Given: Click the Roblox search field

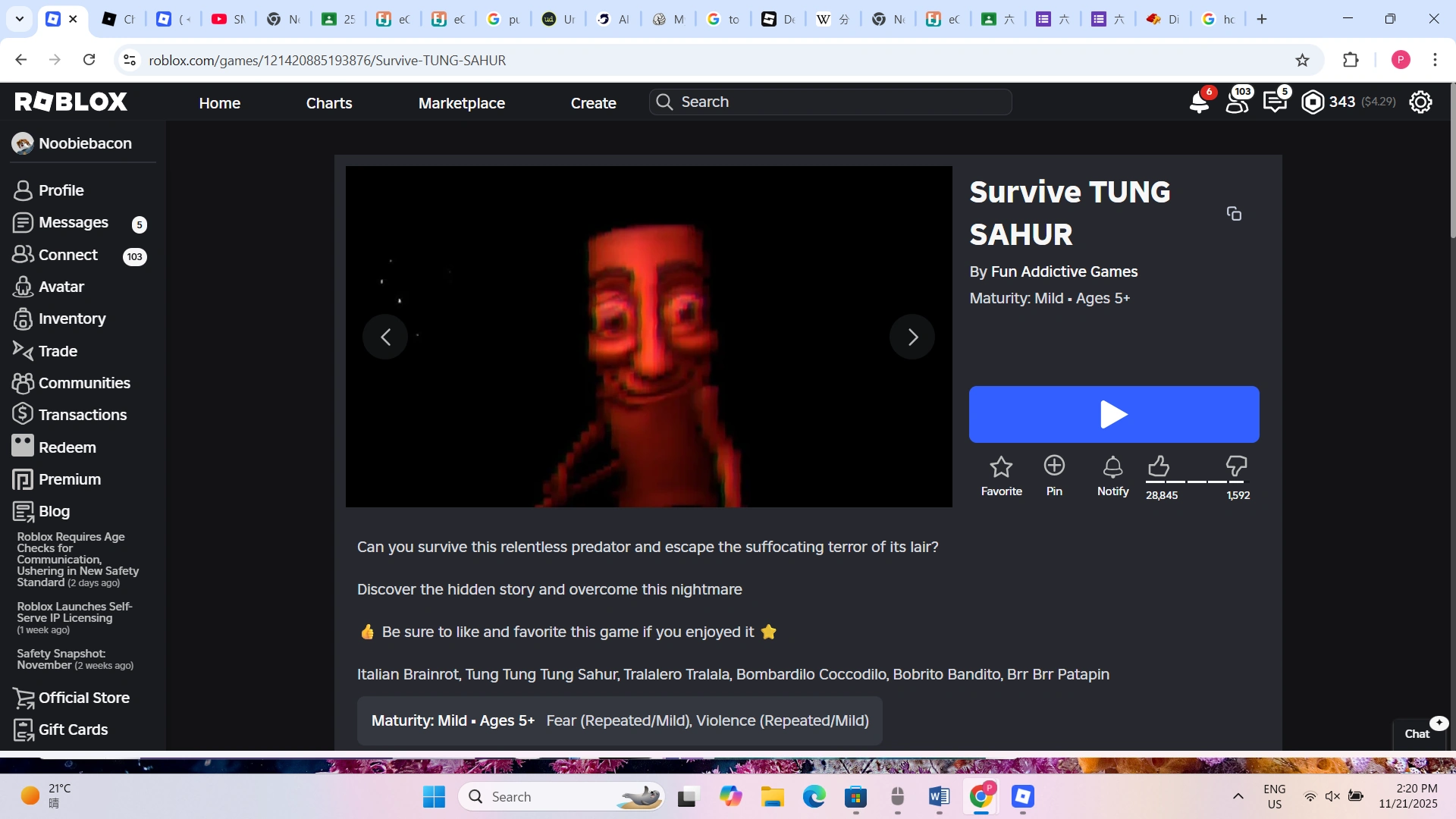Looking at the screenshot, I should [x=830, y=101].
